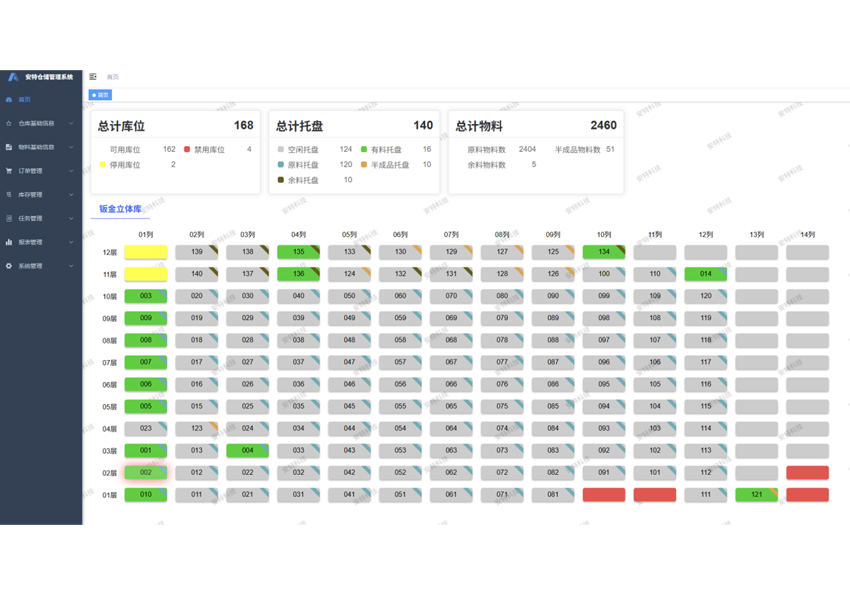Click the document icon for 物料基础信息

9,147
